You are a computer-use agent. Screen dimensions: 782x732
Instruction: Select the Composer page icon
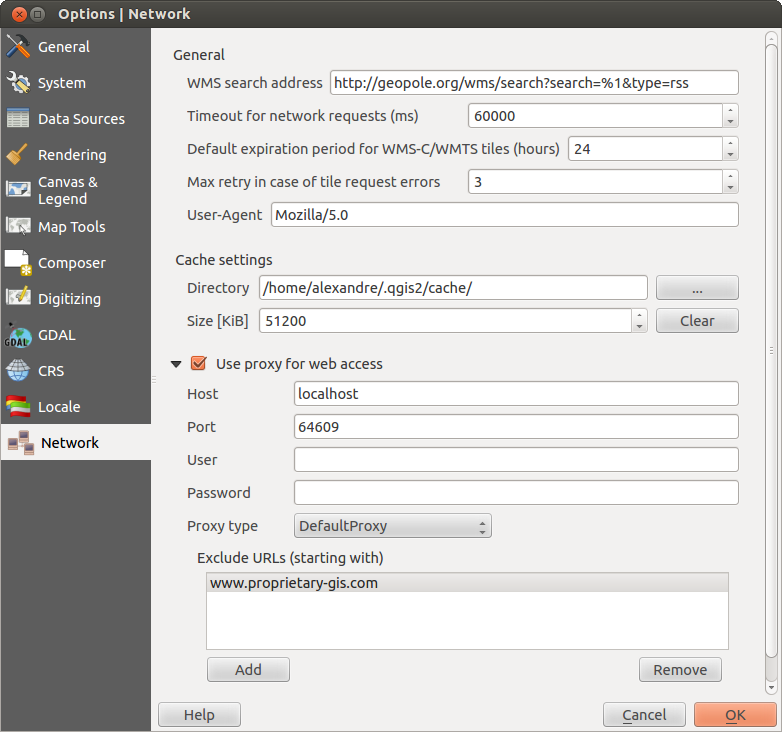coord(18,263)
